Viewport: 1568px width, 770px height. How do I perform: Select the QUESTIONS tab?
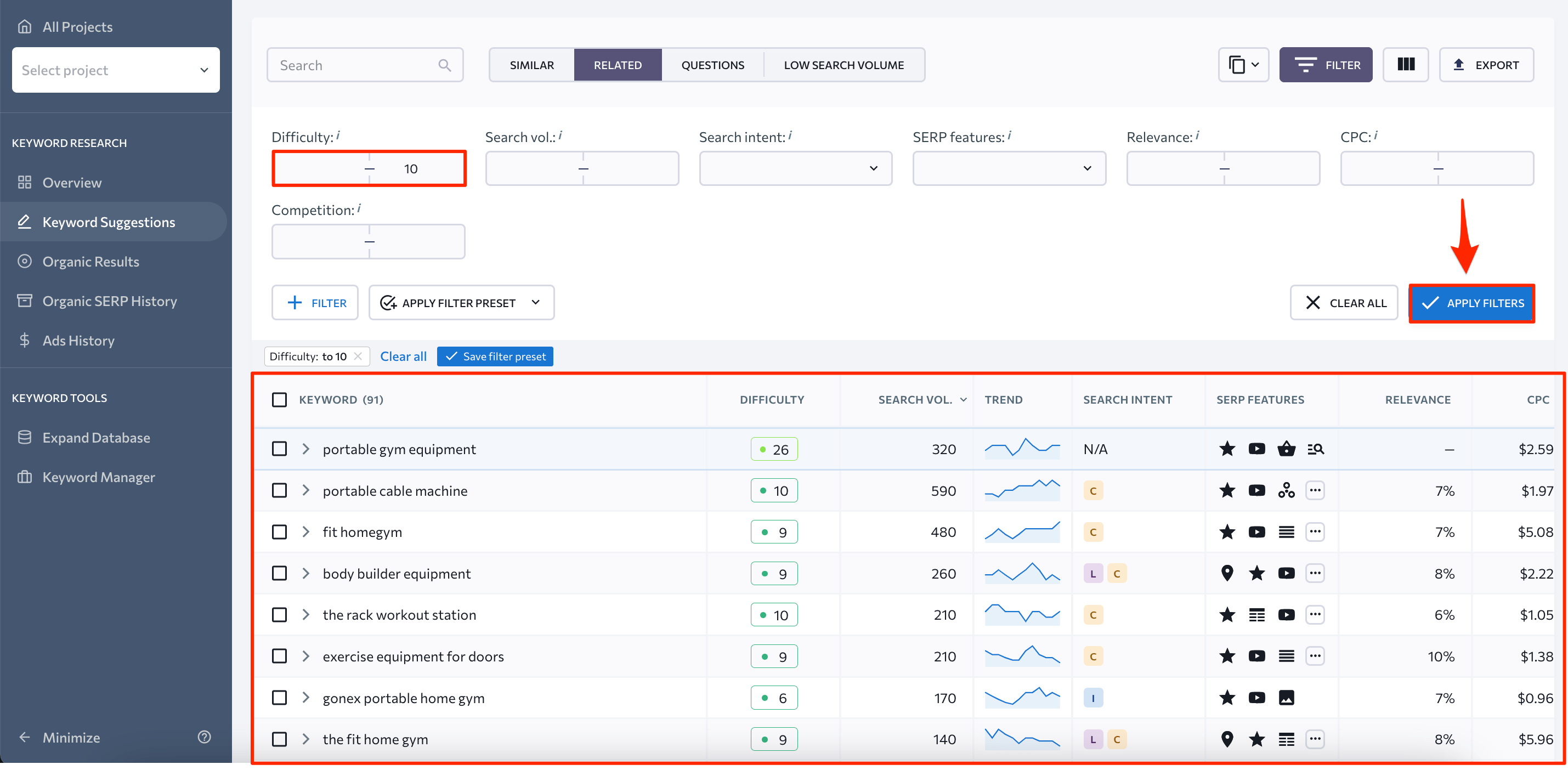713,64
